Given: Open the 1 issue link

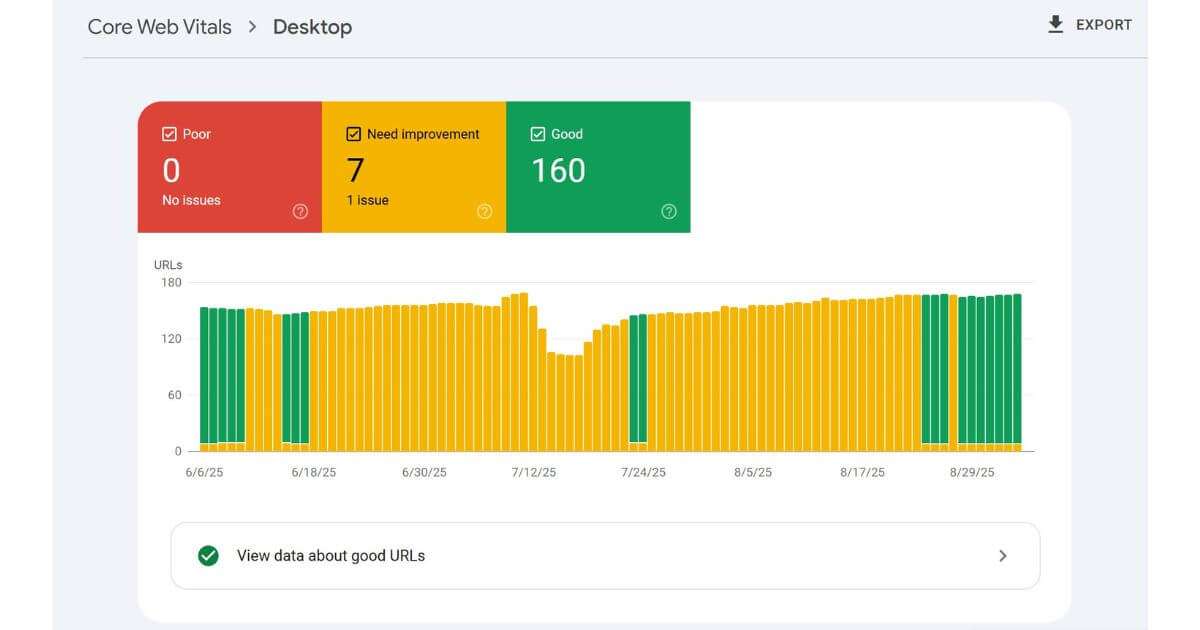Looking at the screenshot, I should pyautogui.click(x=366, y=200).
